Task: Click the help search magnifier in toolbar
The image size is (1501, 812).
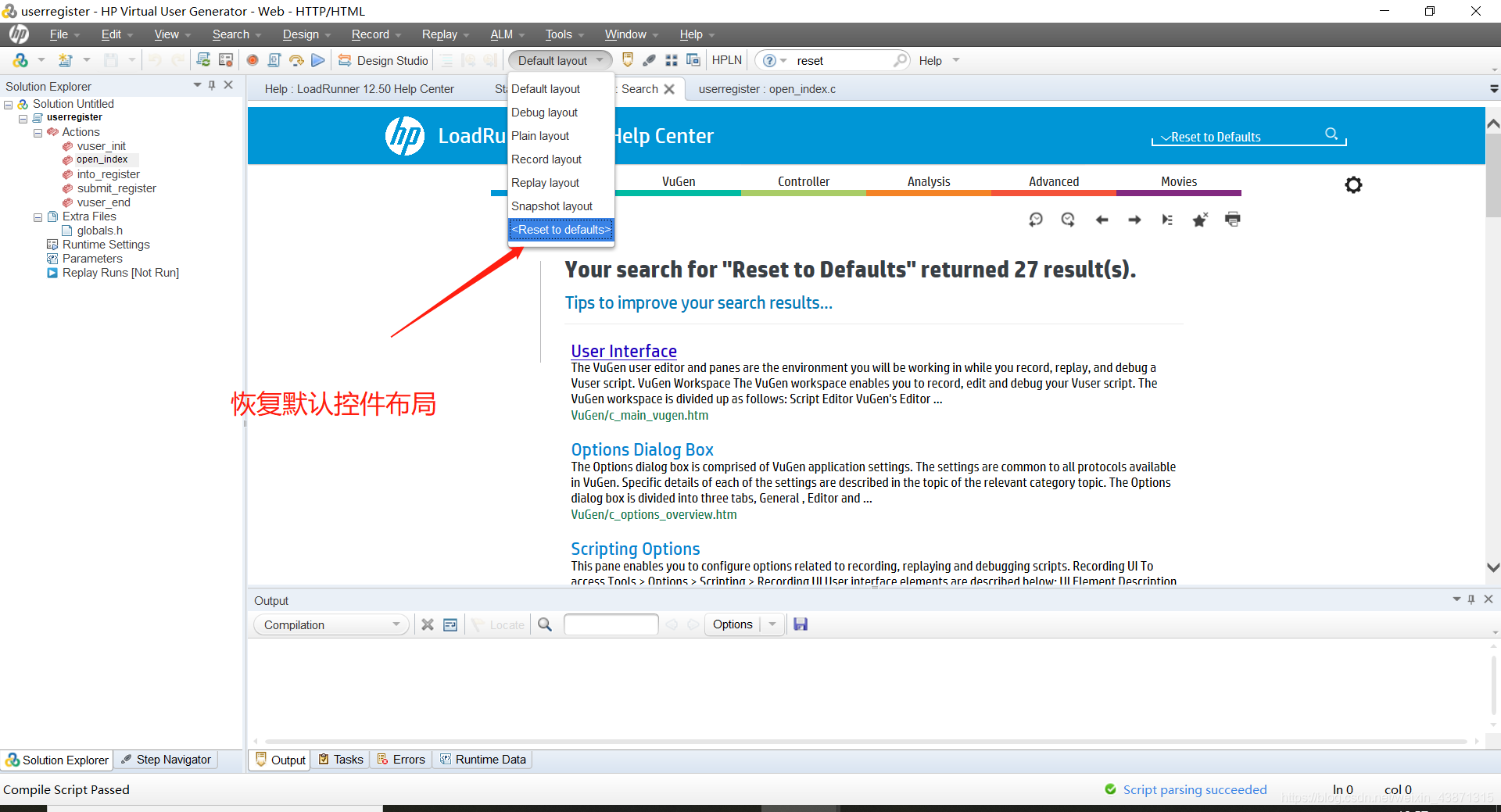Action: [900, 60]
